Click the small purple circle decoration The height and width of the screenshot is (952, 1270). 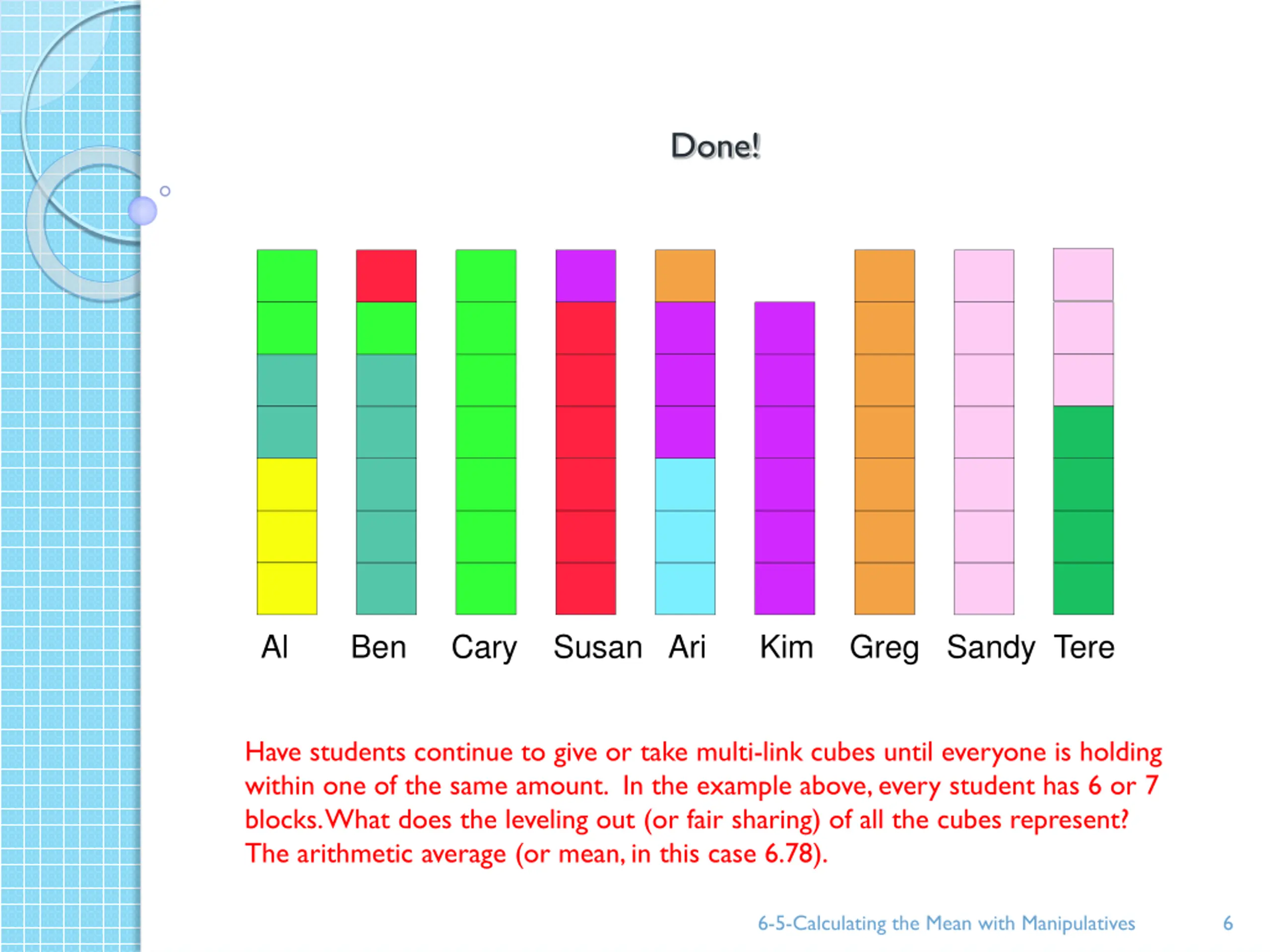(x=142, y=211)
